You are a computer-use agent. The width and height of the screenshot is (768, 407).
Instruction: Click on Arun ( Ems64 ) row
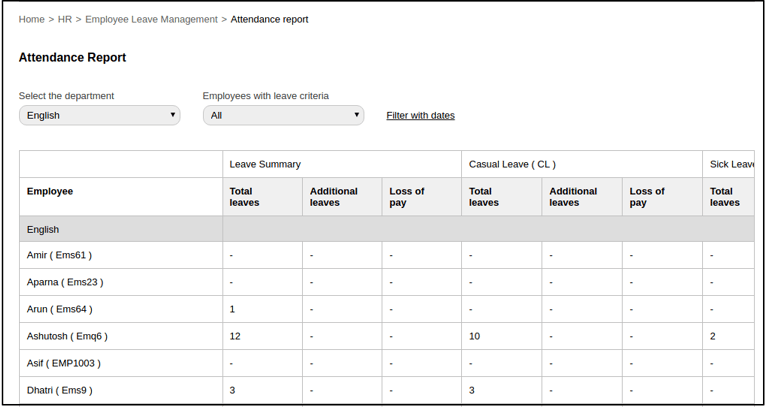click(59, 309)
